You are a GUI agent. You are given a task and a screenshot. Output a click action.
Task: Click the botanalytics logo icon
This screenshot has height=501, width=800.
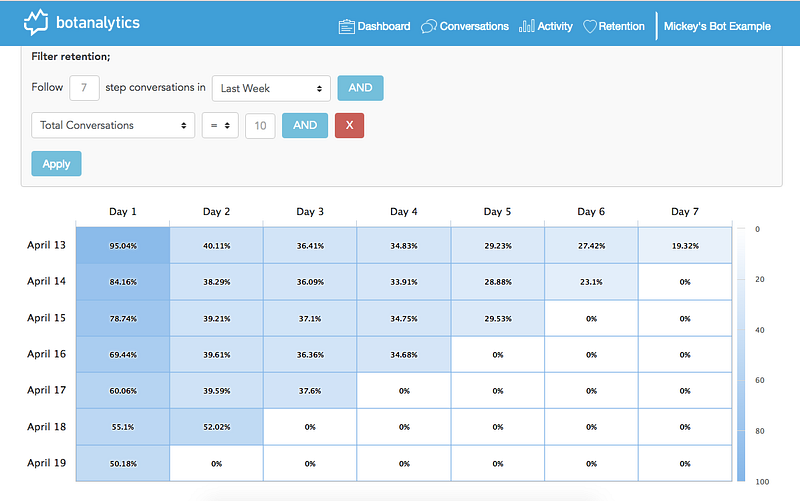(x=36, y=22)
